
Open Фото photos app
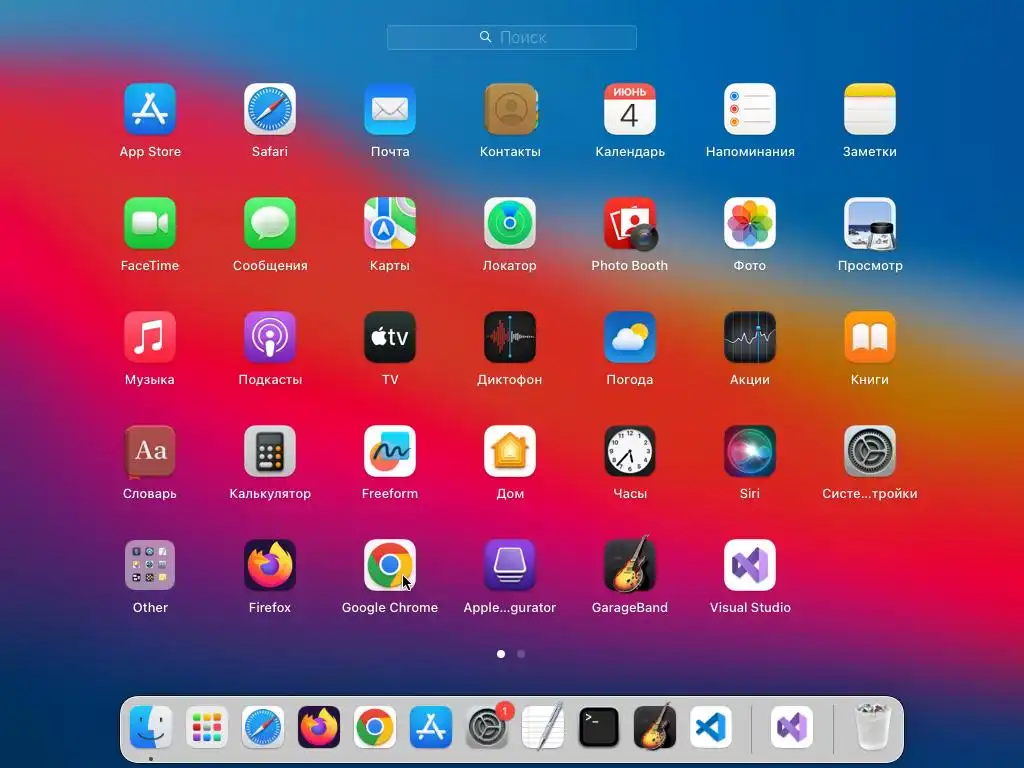[750, 223]
